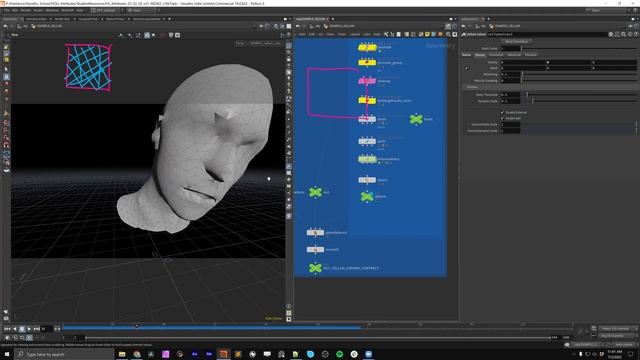640x360 pixels.
Task: Click the Key All Channels button
Action: tap(616, 336)
